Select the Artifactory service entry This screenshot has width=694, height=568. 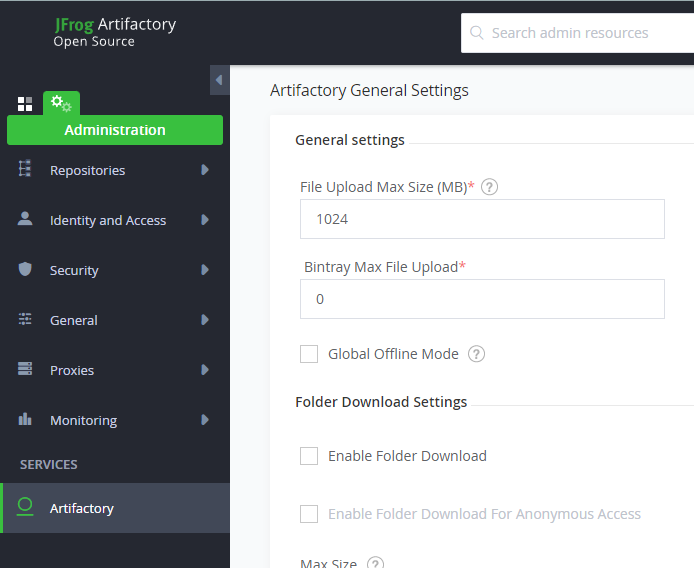pyautogui.click(x=115, y=508)
